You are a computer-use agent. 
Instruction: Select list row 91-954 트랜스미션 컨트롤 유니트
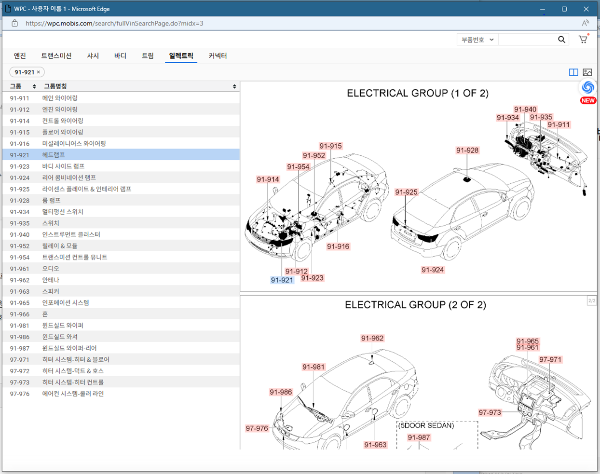coord(121,257)
